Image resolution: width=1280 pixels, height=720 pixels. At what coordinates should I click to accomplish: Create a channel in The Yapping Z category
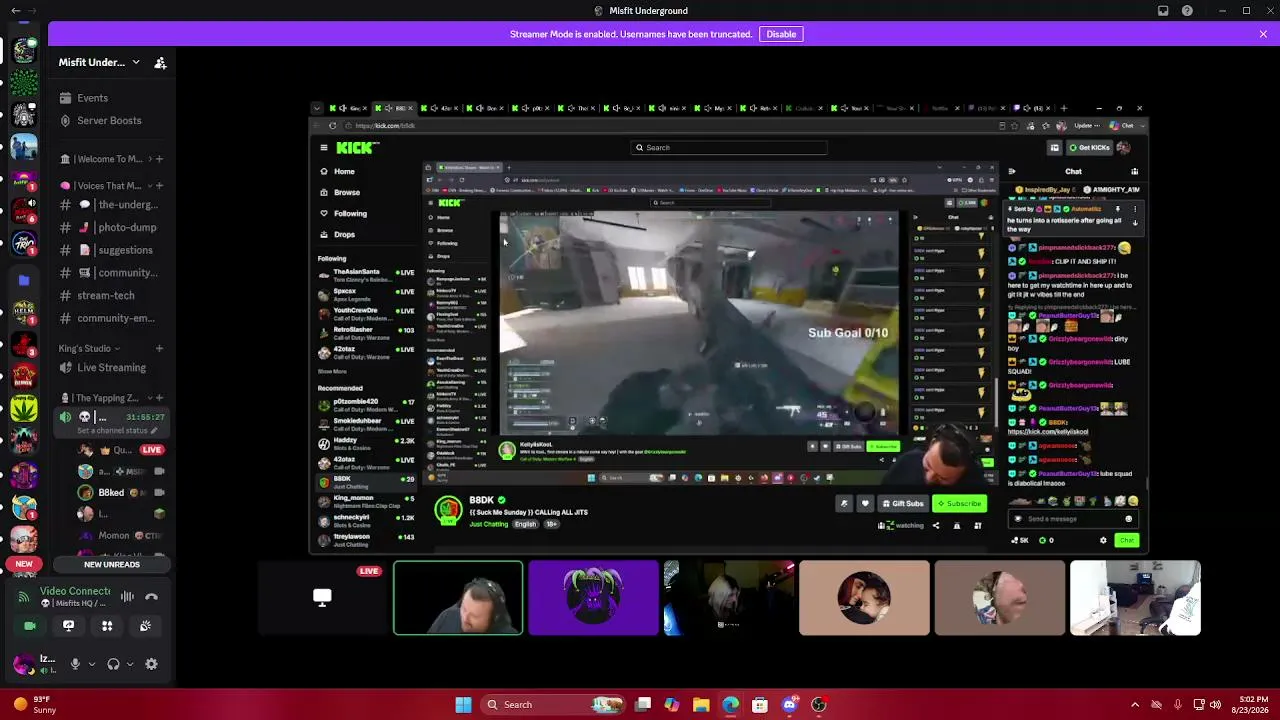159,398
